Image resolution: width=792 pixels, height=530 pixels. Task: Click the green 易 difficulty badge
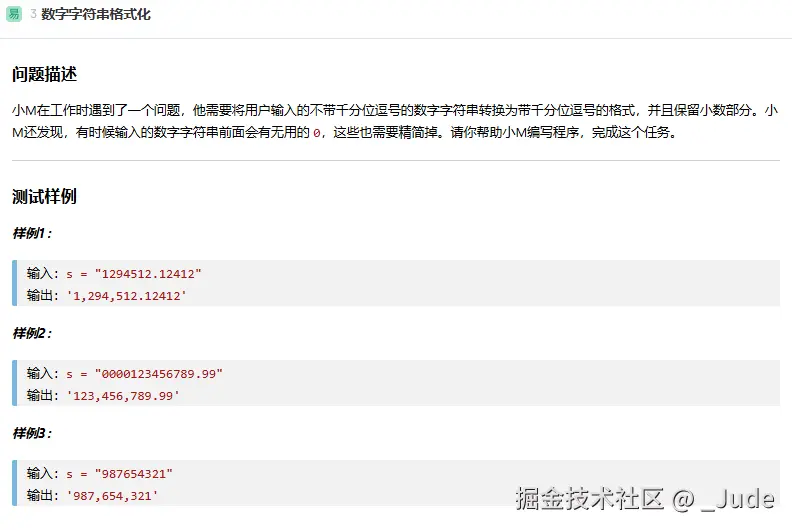point(14,14)
